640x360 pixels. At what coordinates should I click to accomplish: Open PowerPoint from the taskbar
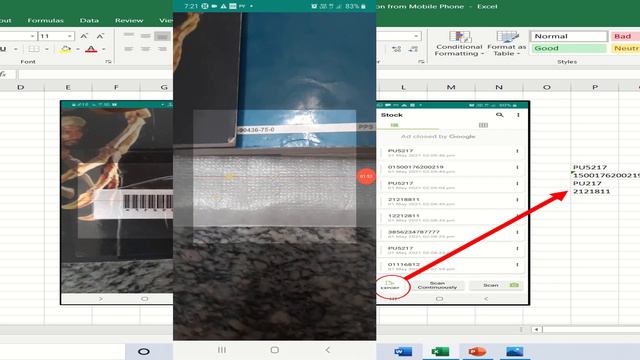pyautogui.click(x=476, y=351)
